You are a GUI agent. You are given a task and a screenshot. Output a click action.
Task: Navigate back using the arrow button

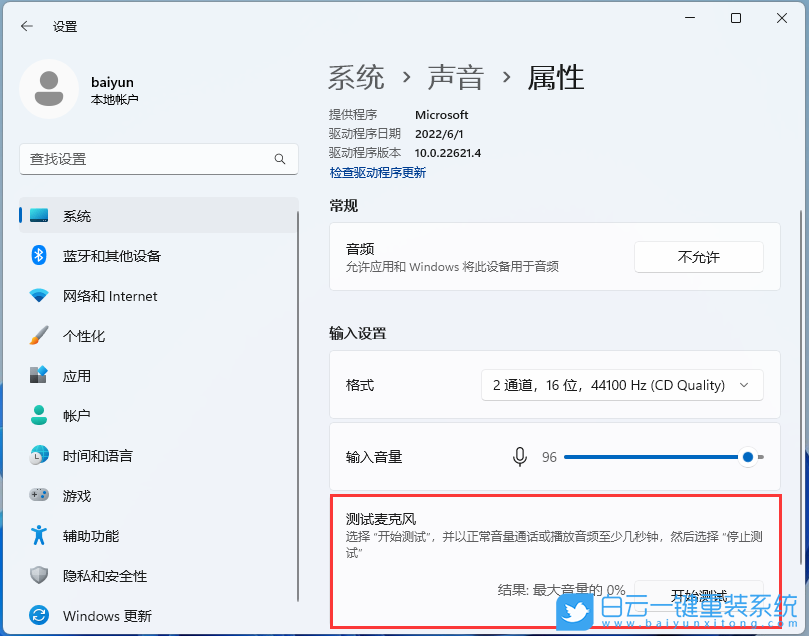pyautogui.click(x=26, y=26)
